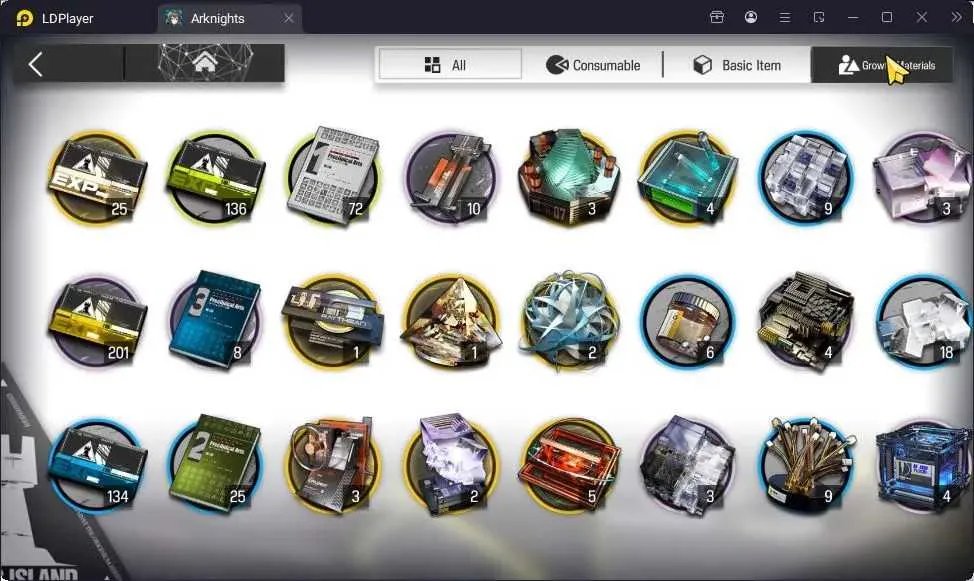Pick the copper device item with count 3
Image resolution: width=974 pixels, height=581 pixels.
coord(333,465)
